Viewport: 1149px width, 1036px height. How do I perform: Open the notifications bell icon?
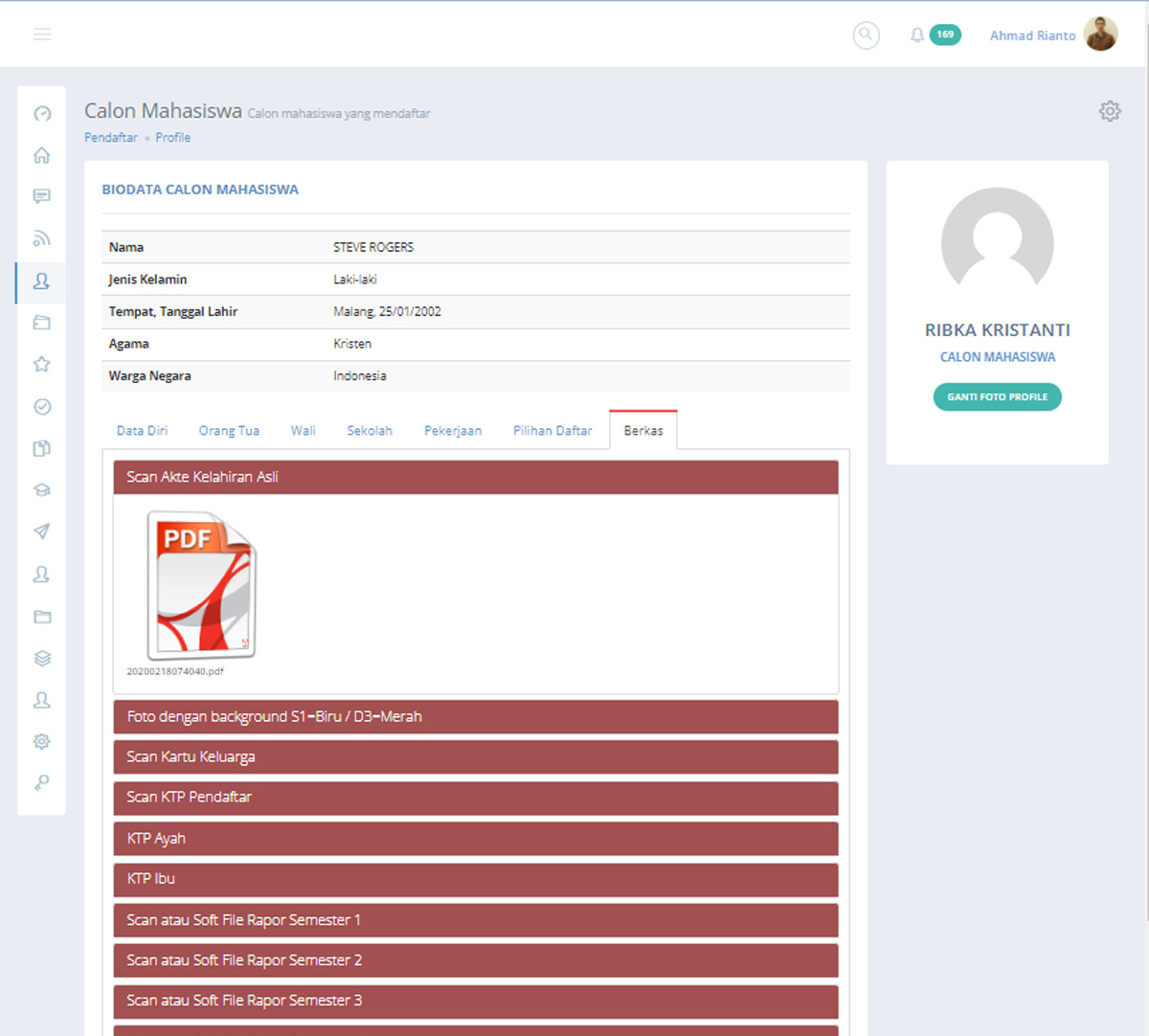(x=916, y=35)
